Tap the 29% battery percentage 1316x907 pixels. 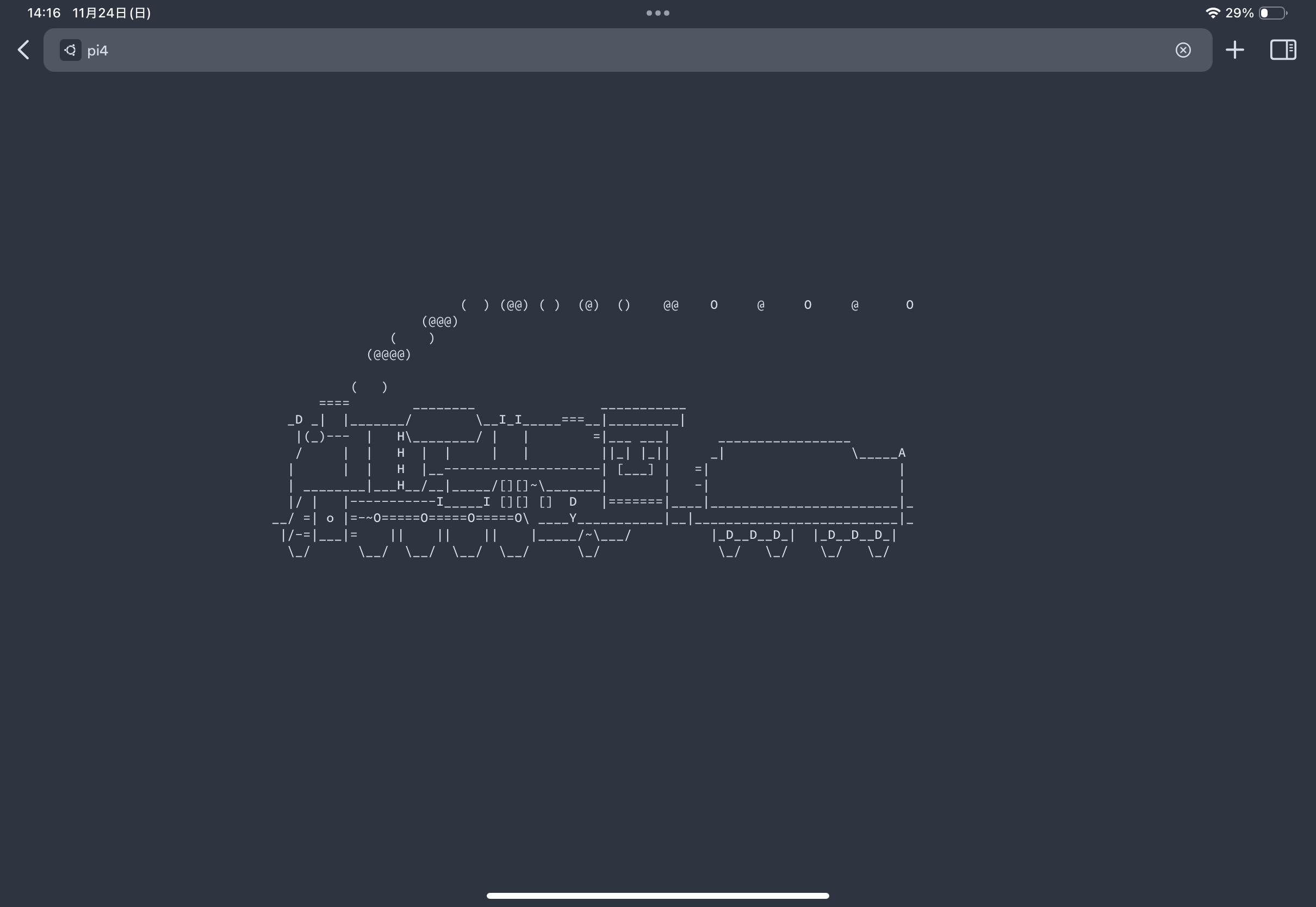coord(1239,13)
